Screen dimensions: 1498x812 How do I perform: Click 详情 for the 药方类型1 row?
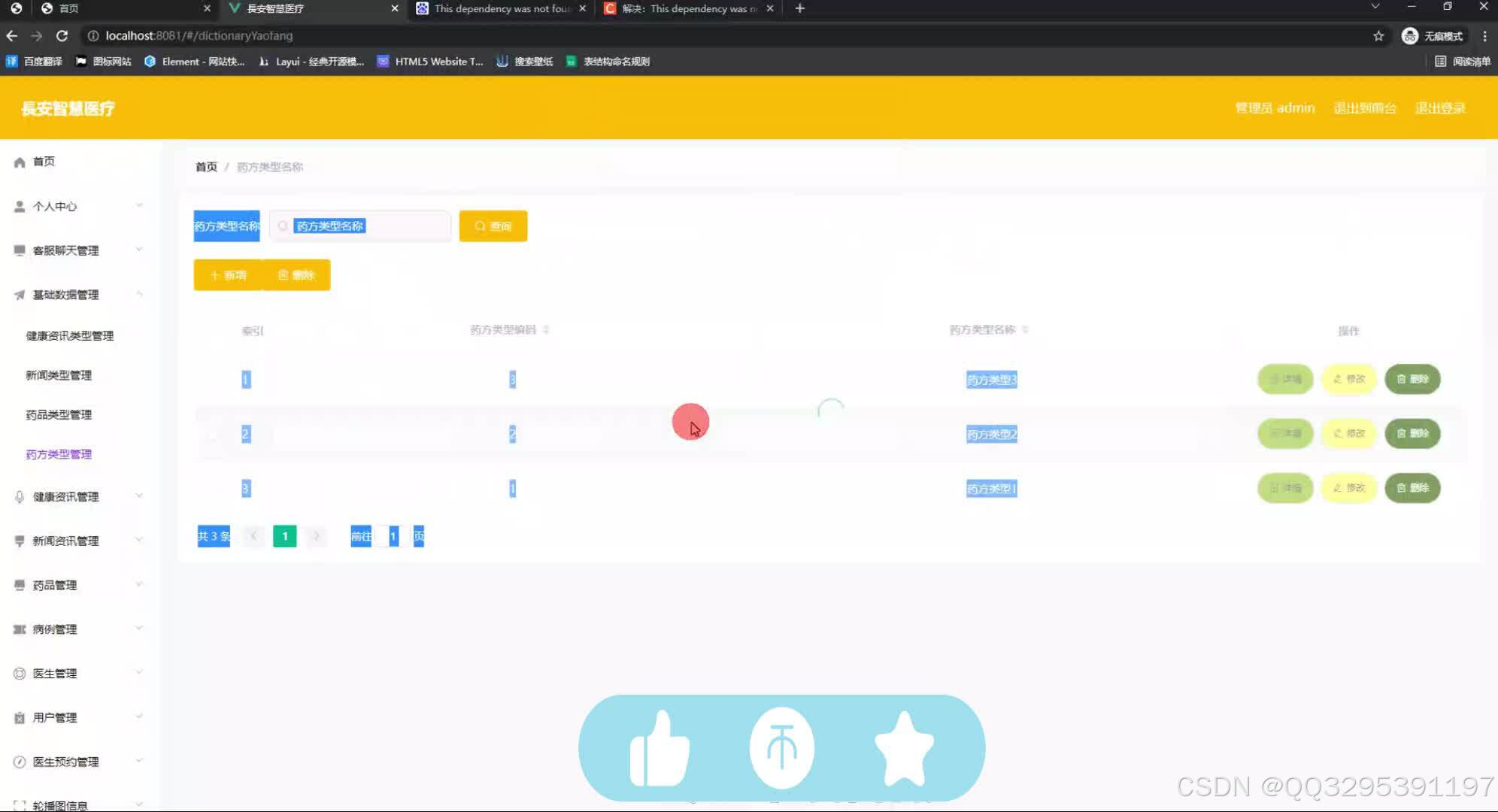tap(1285, 488)
